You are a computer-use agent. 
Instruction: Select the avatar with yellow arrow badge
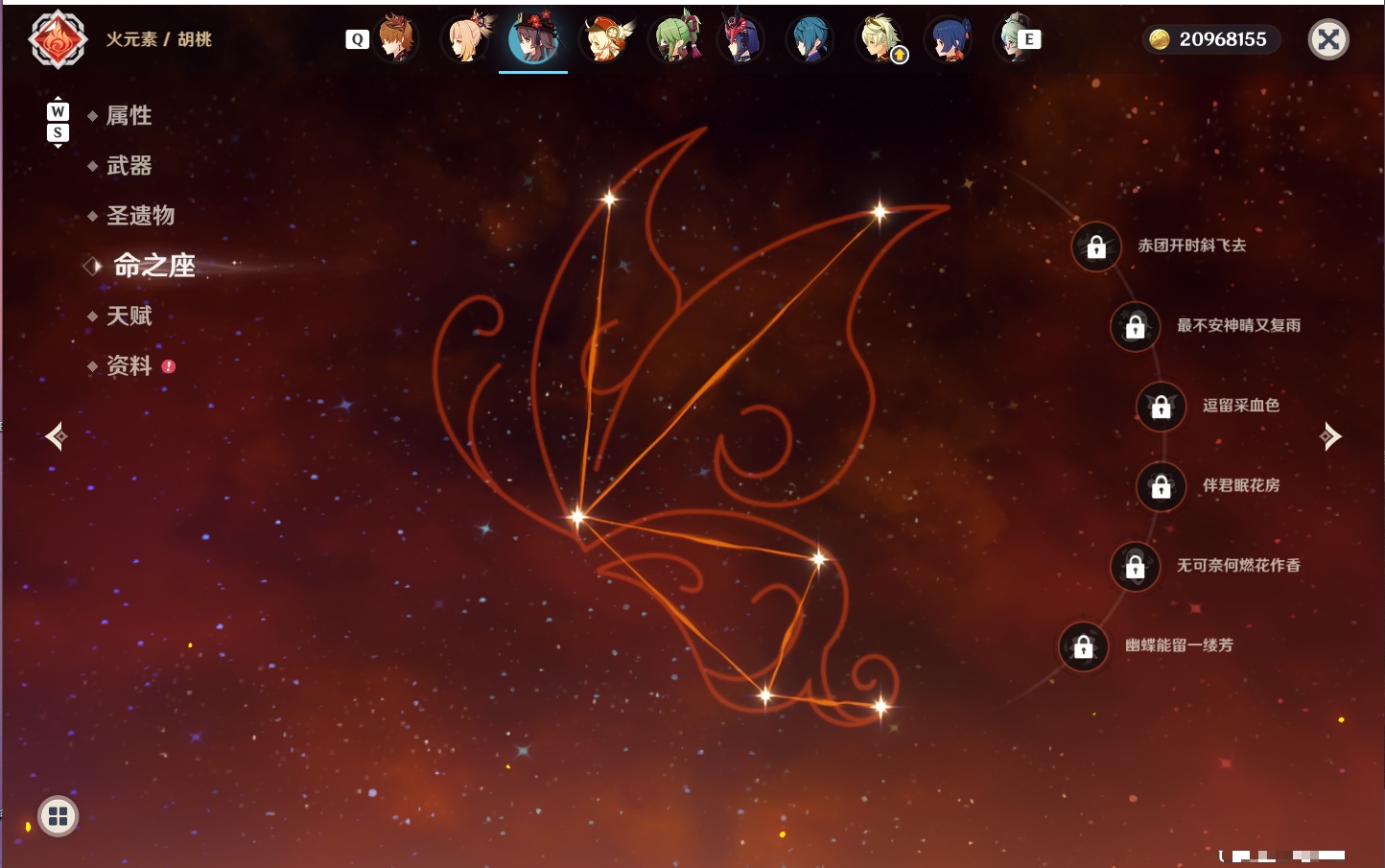pyautogui.click(x=880, y=39)
